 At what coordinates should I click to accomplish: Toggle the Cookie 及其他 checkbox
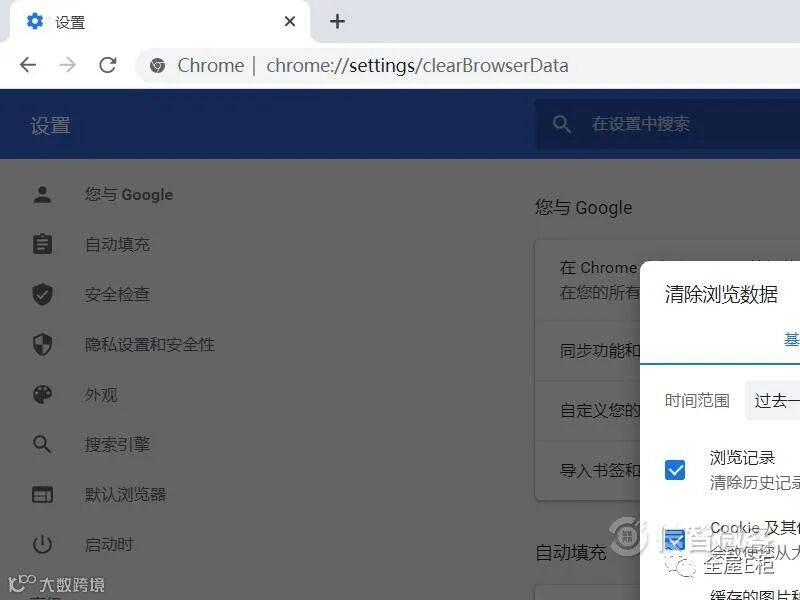coord(674,539)
